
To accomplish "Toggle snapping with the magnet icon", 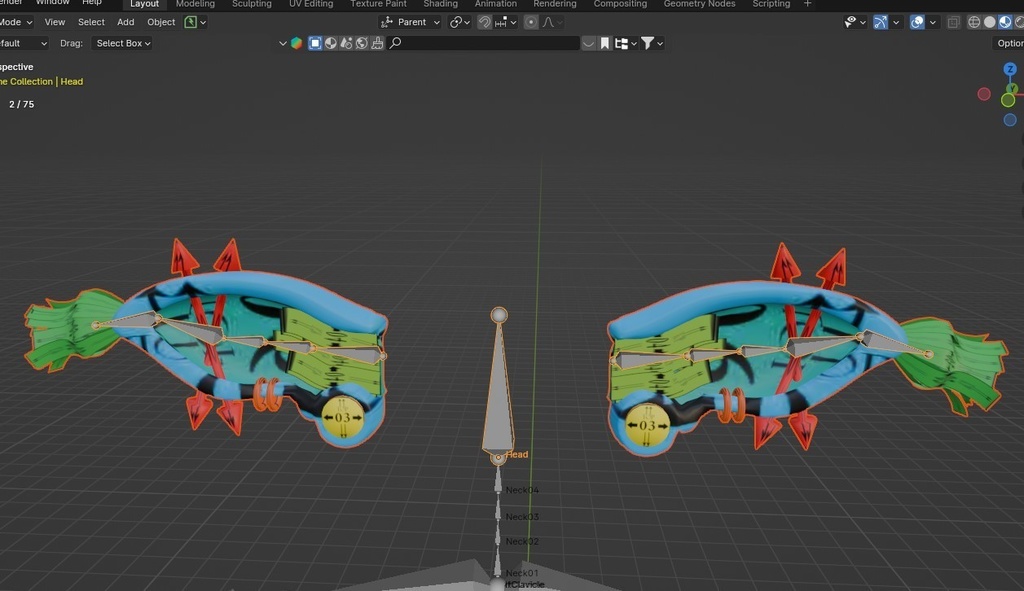I will coord(484,21).
